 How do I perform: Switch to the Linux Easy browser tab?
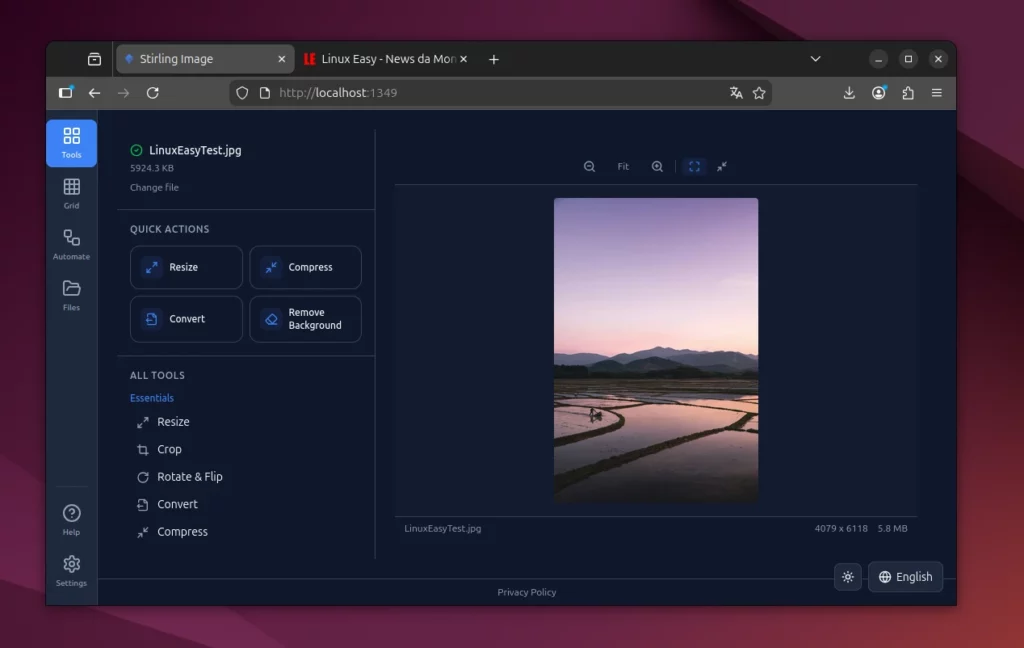tap(380, 59)
